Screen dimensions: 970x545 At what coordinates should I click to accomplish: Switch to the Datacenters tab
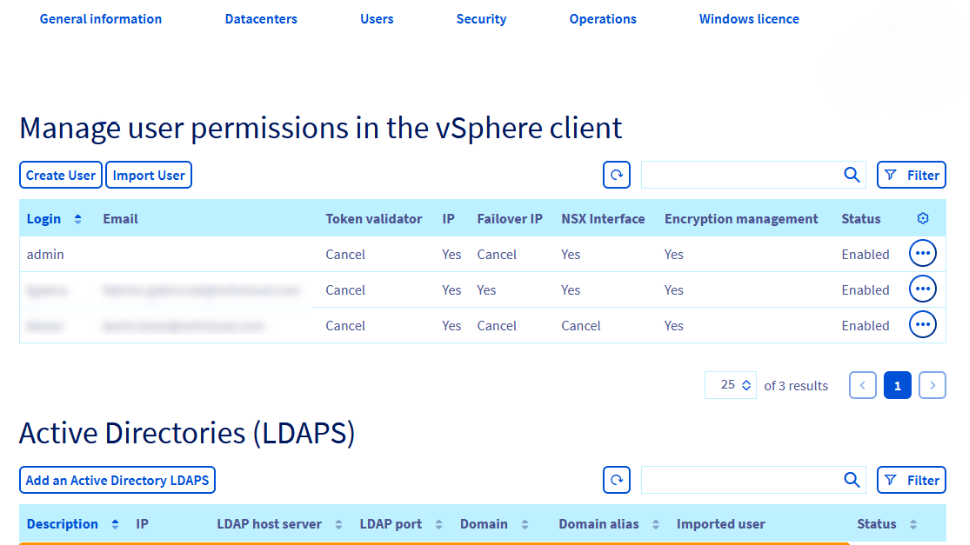[x=261, y=19]
